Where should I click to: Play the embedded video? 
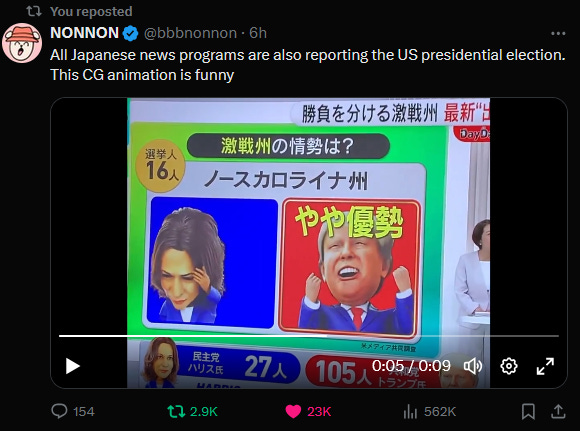[73, 366]
